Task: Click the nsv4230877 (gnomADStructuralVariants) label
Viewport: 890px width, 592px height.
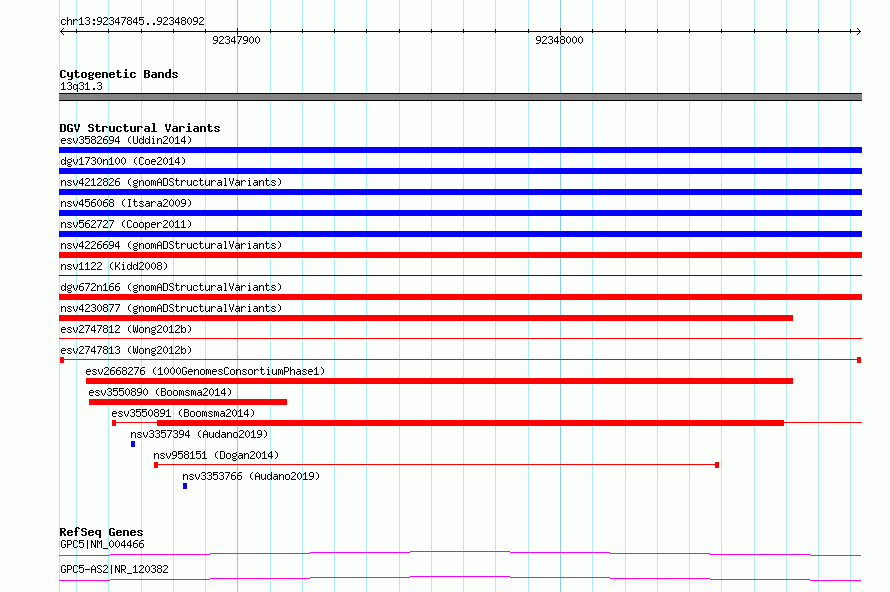Action: pos(171,308)
